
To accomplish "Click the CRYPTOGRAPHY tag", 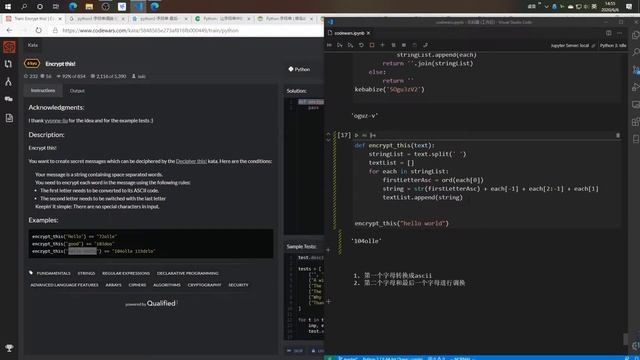I will pyautogui.click(x=204, y=285).
